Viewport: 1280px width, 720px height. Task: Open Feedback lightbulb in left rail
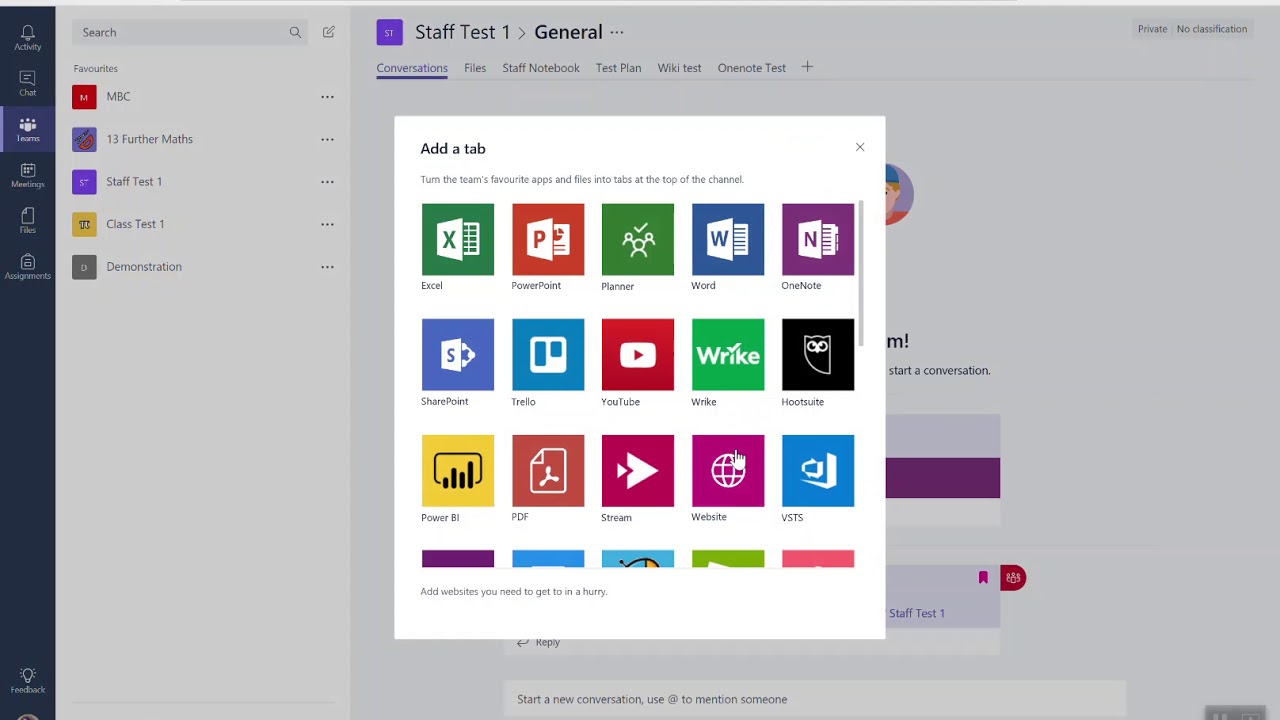click(27, 681)
